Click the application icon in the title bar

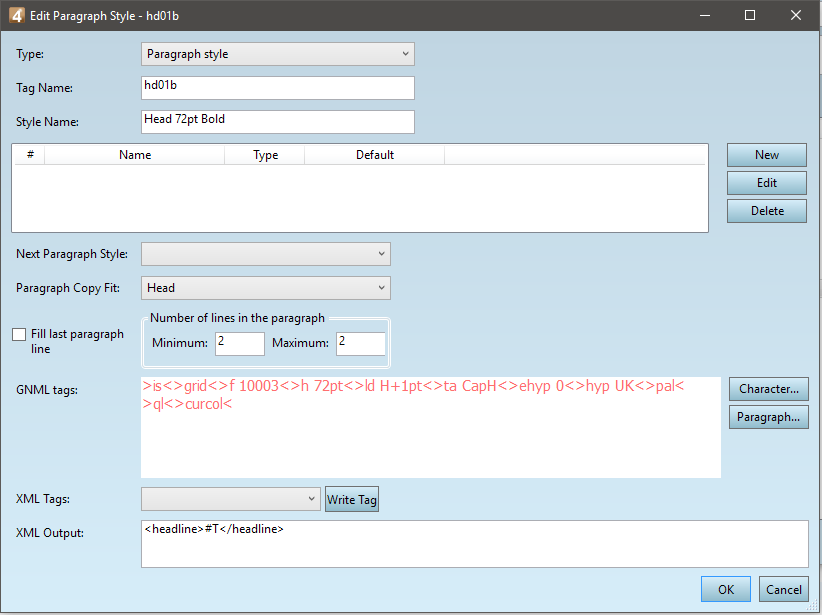pos(17,15)
